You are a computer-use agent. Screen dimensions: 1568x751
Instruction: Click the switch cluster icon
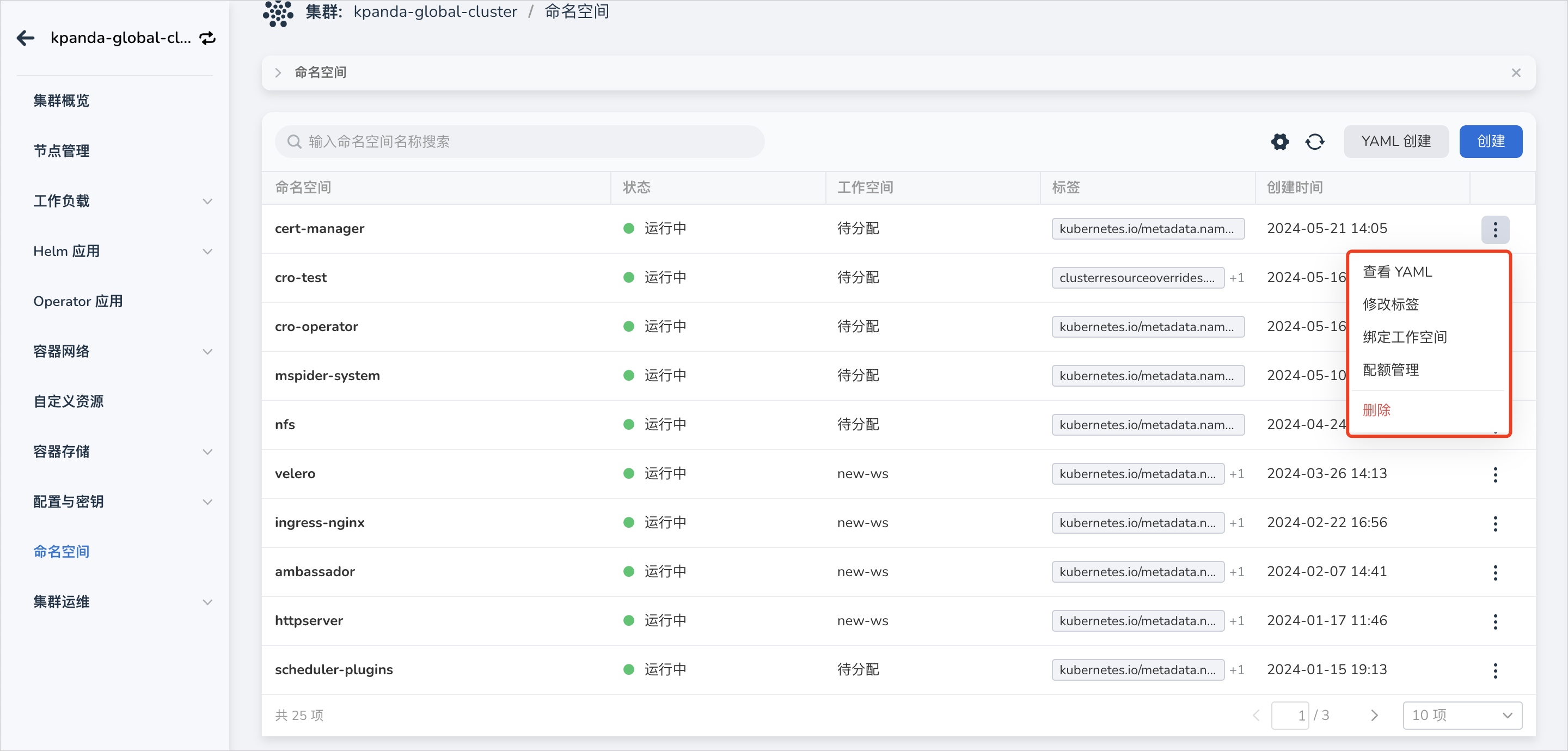click(x=207, y=38)
